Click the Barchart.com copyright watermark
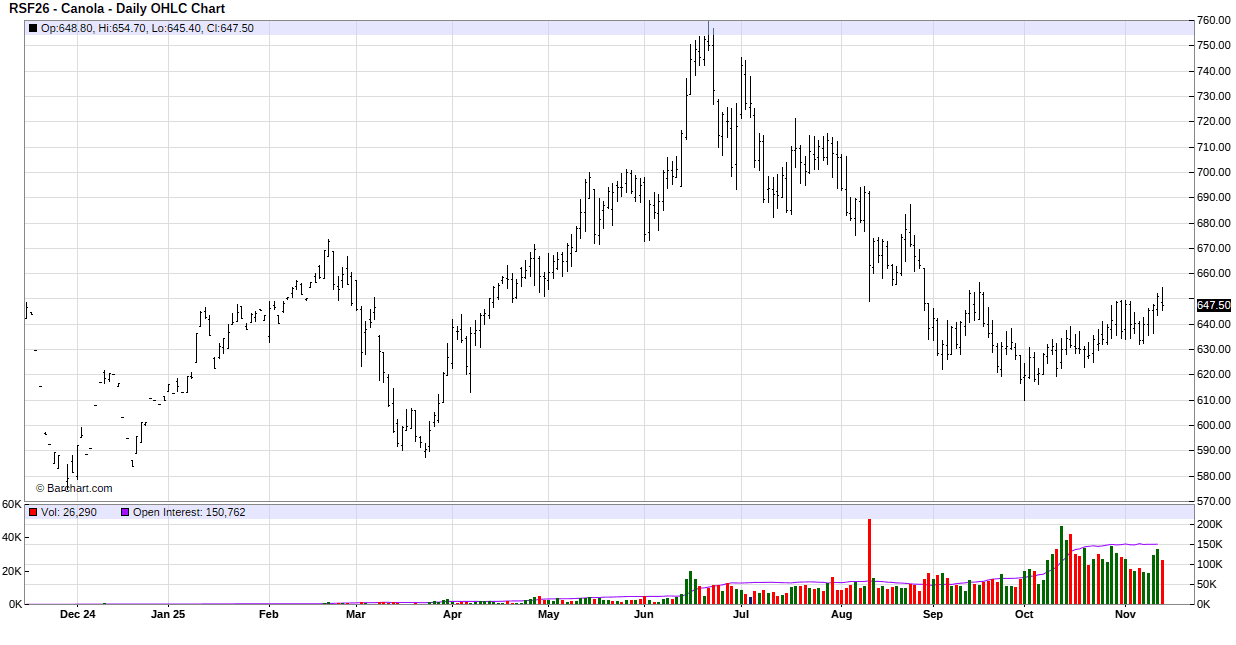 click(74, 488)
